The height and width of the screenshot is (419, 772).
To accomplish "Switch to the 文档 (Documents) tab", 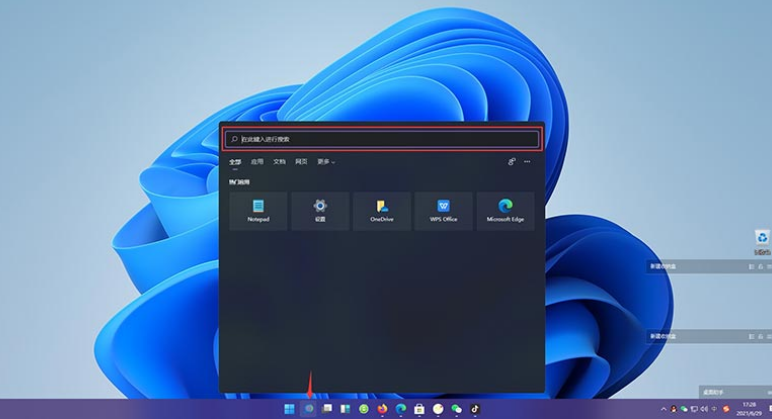I will pyautogui.click(x=279, y=161).
